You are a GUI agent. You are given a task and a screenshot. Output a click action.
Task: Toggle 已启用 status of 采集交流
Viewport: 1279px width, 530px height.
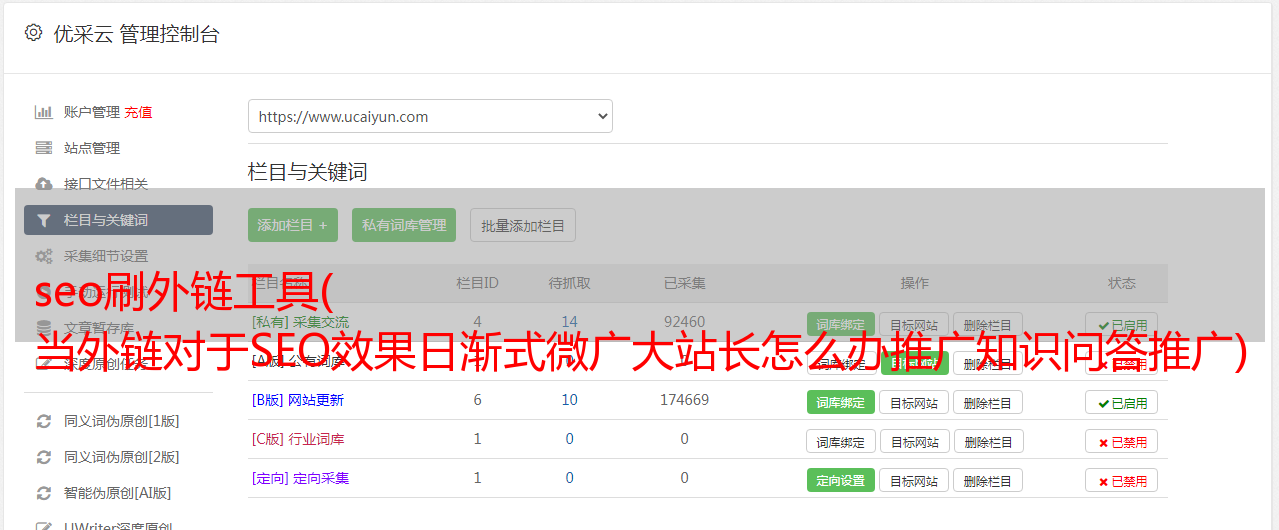tap(1122, 324)
